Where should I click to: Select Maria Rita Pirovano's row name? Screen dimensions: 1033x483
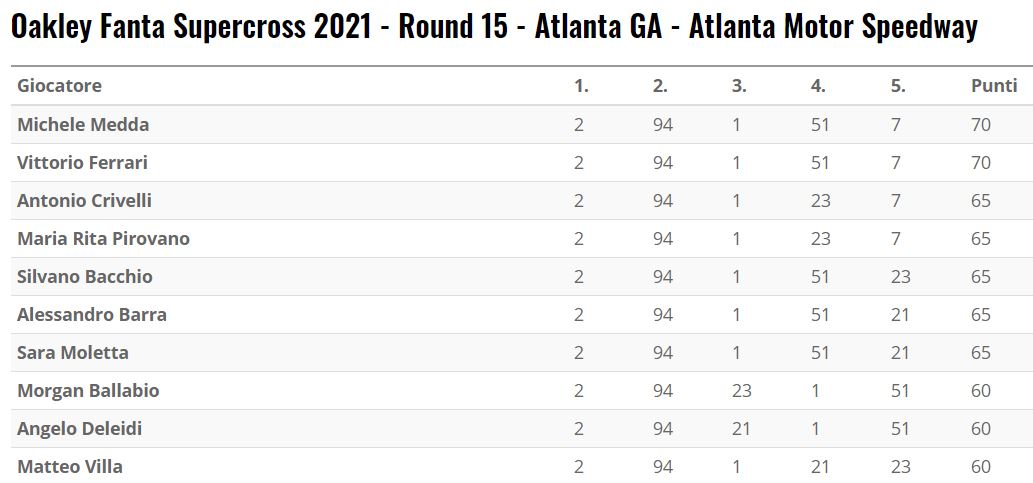[103, 238]
